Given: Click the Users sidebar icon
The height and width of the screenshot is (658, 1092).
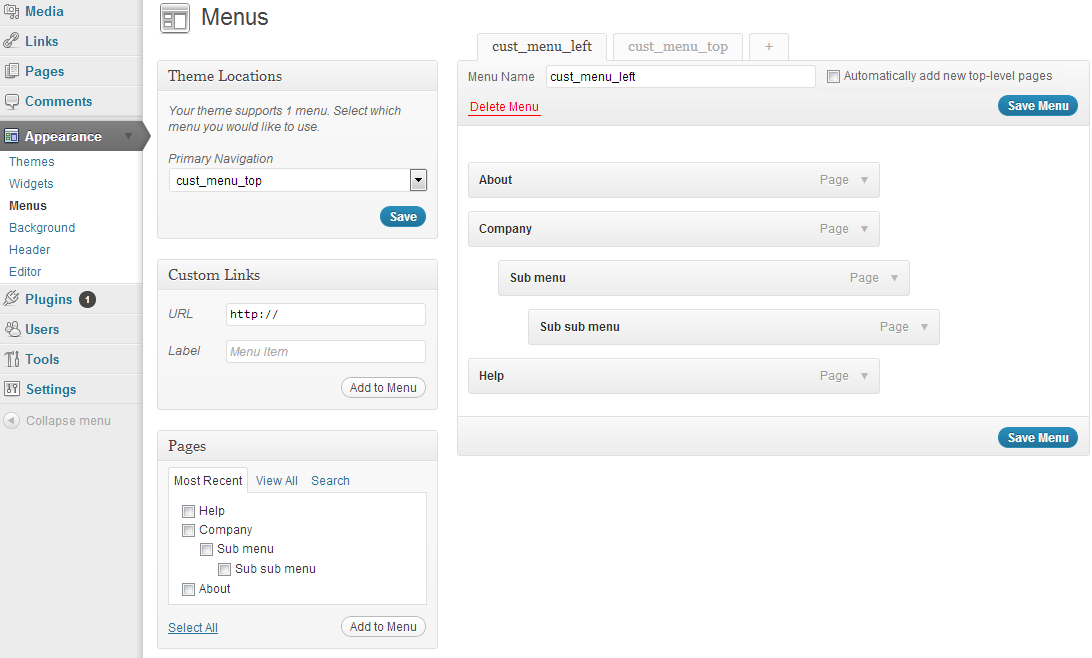Looking at the screenshot, I should [12, 329].
